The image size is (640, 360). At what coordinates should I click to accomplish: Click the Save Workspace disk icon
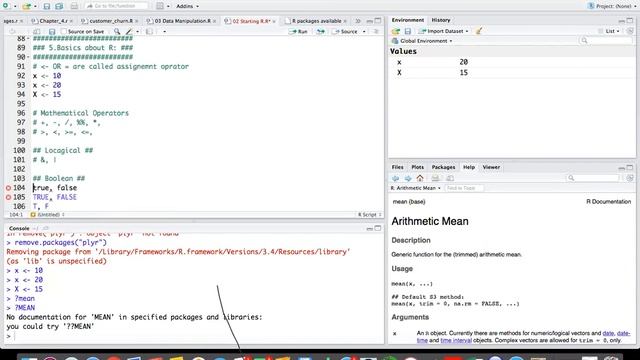point(407,31)
